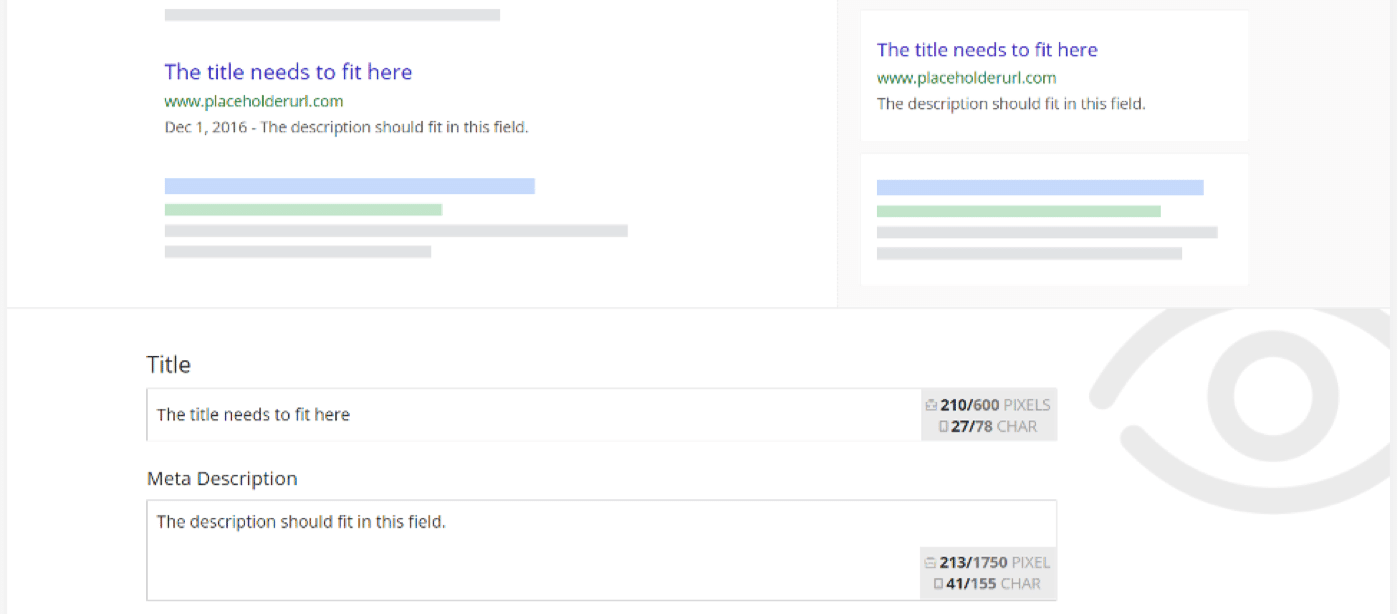The width and height of the screenshot is (1400, 614).
Task: Open the mobile preview title link
Action: tap(987, 50)
